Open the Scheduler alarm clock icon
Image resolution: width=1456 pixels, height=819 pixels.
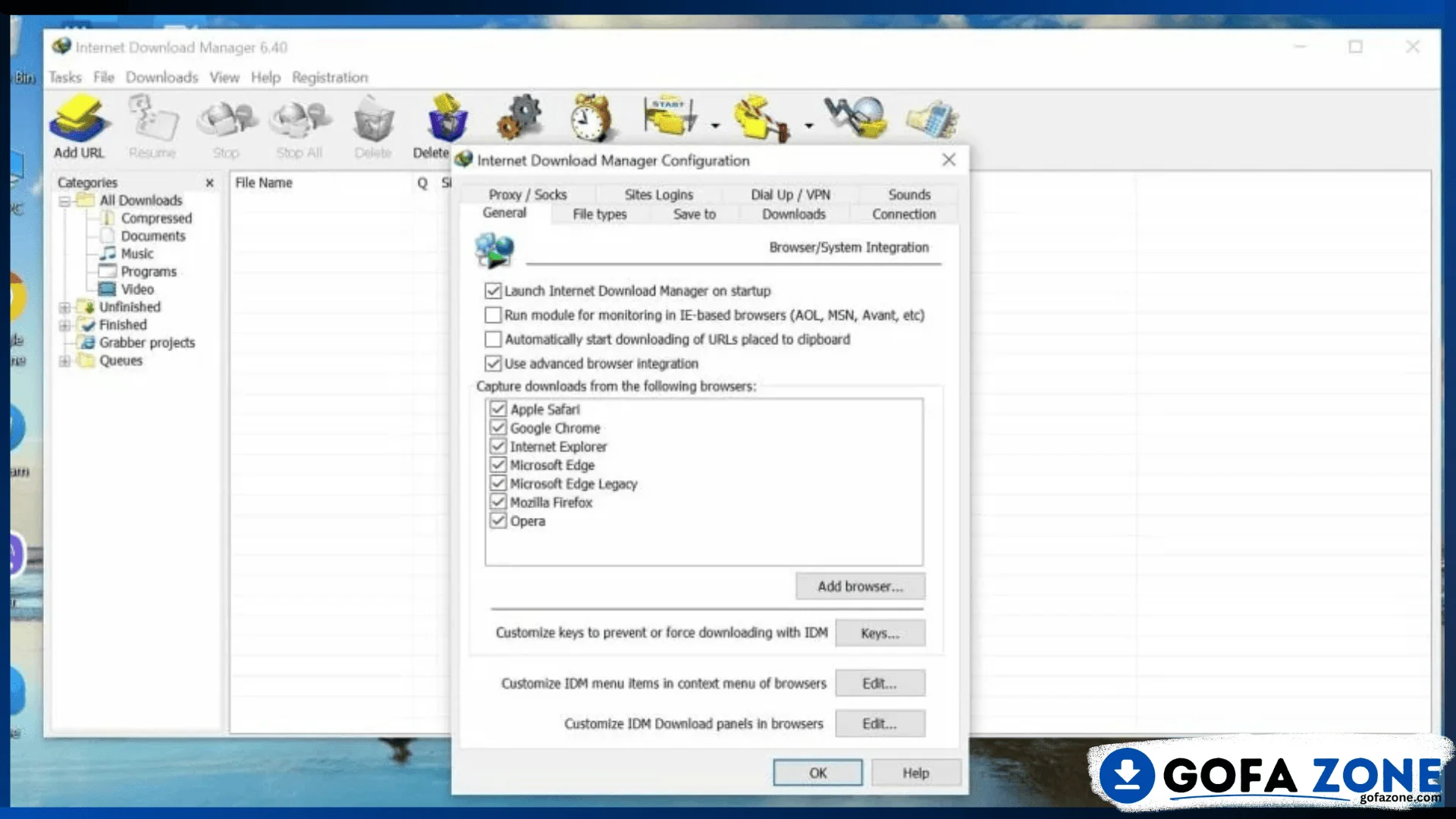(591, 118)
